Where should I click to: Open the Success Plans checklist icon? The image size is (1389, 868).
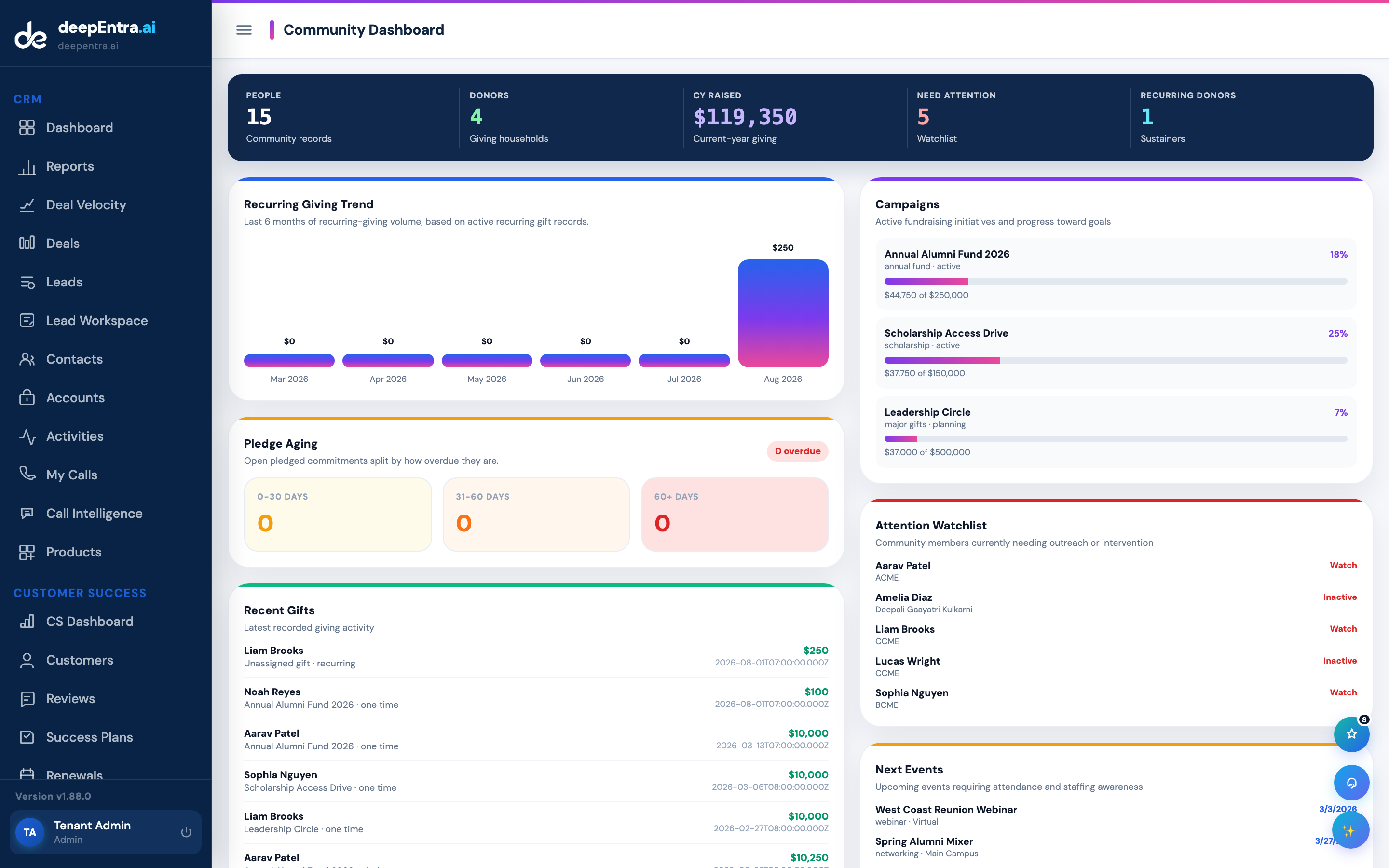coord(27,737)
